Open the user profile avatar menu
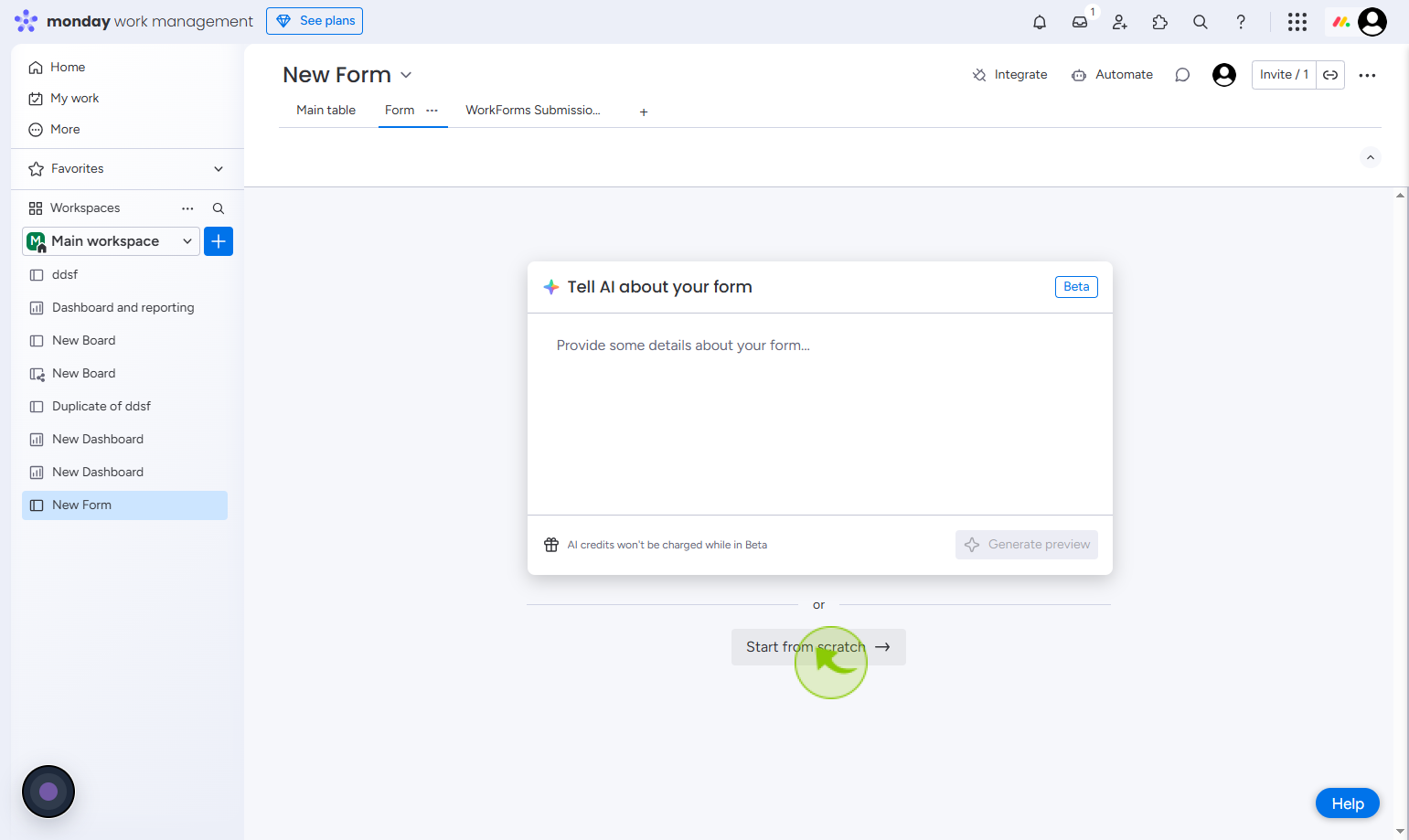The image size is (1409, 840). pos(1372,22)
